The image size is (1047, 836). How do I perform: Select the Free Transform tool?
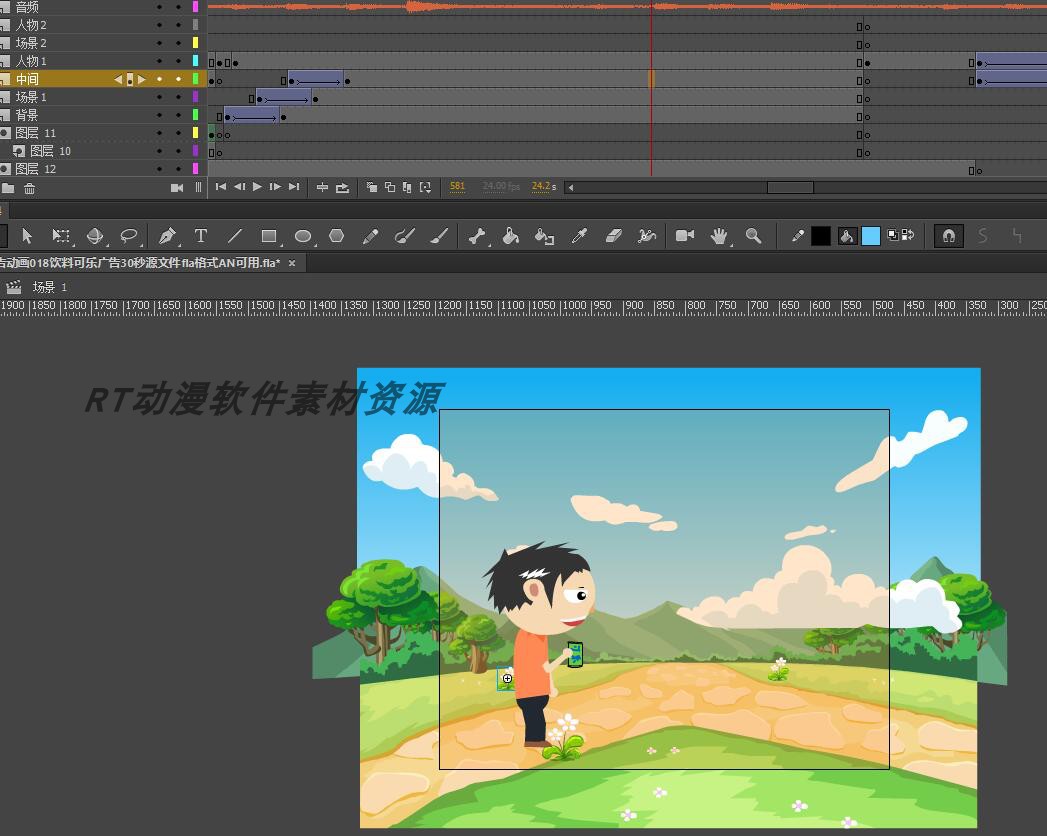tap(61, 236)
